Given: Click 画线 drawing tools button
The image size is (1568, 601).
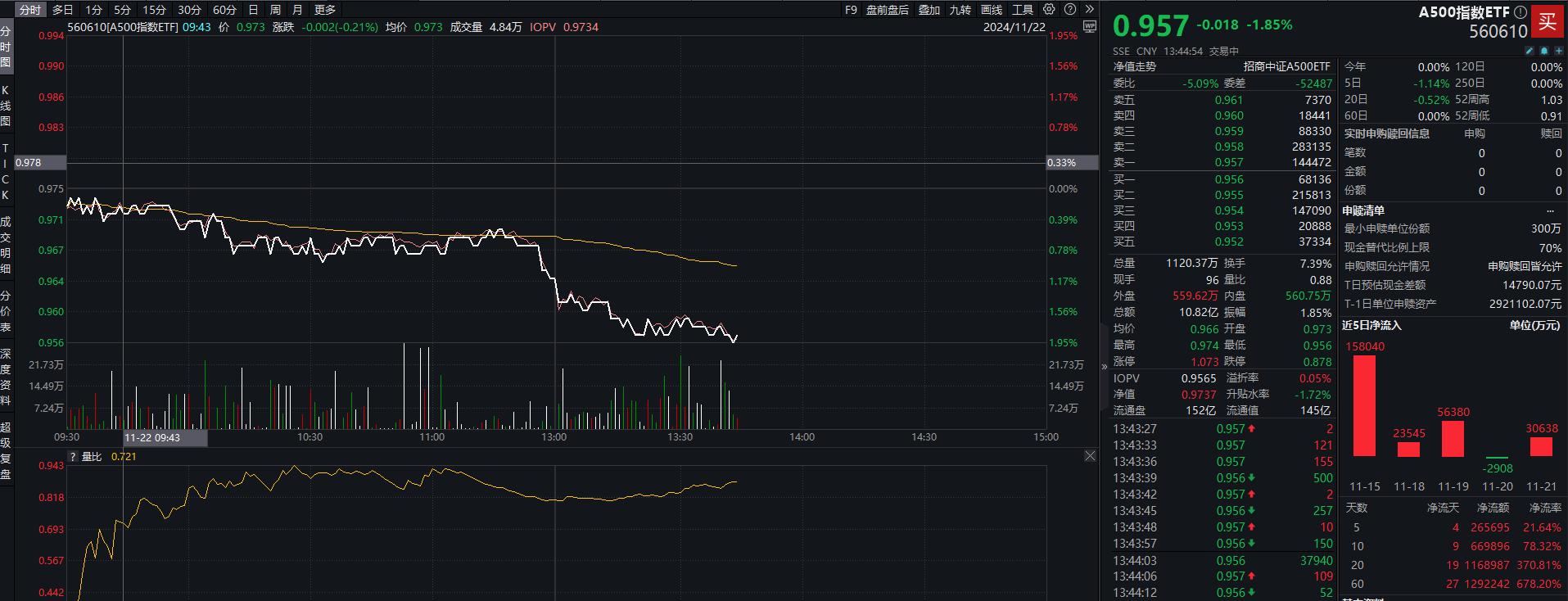Looking at the screenshot, I should coord(992,10).
